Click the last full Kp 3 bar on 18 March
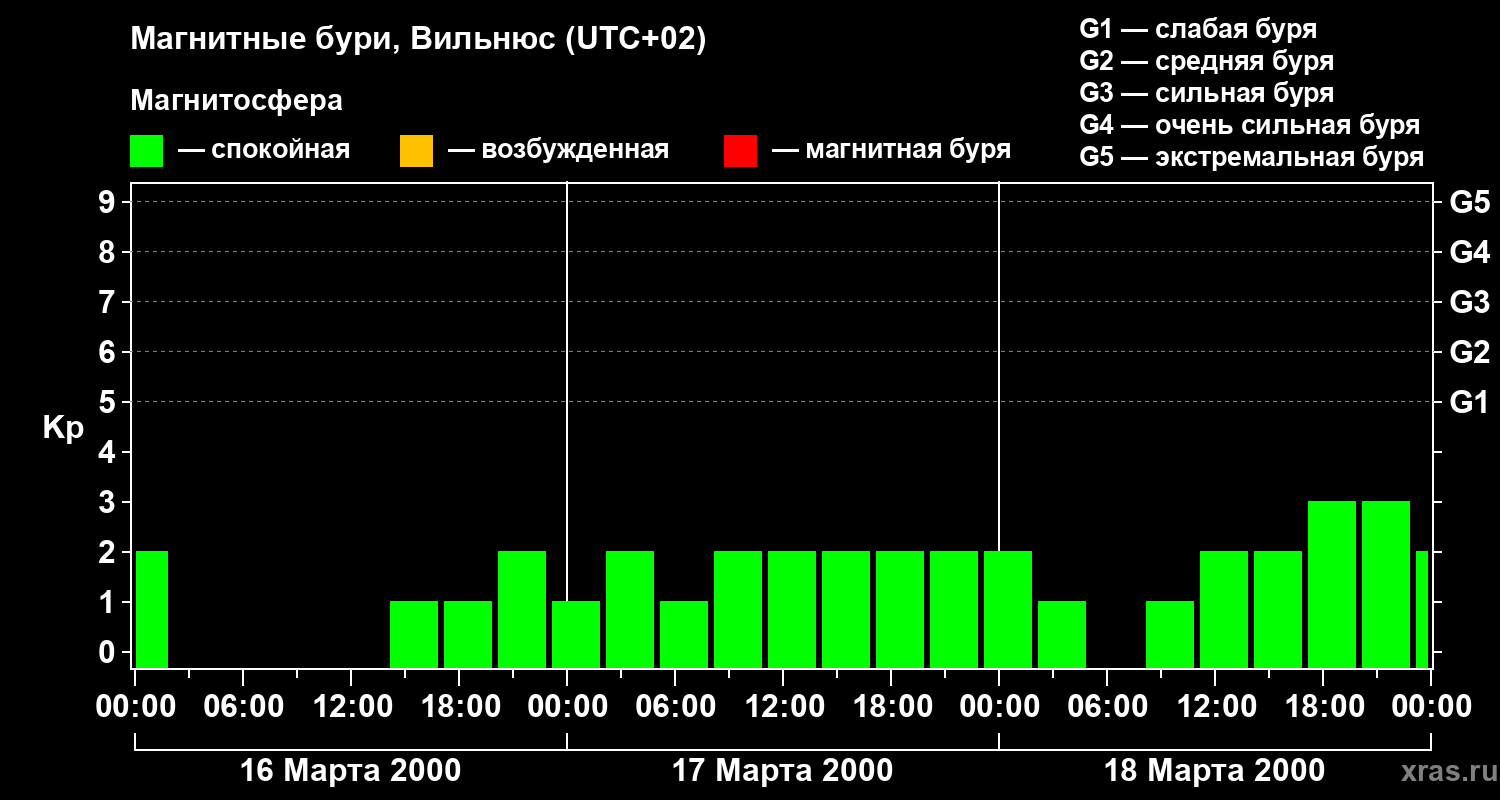The height and width of the screenshot is (800, 1500). (1386, 584)
